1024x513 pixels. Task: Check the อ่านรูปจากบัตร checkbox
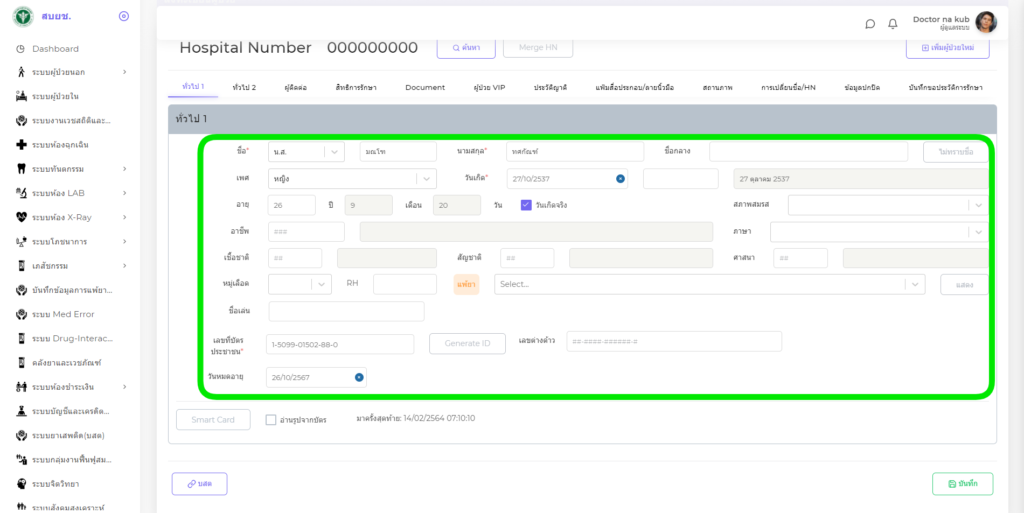coord(271,420)
